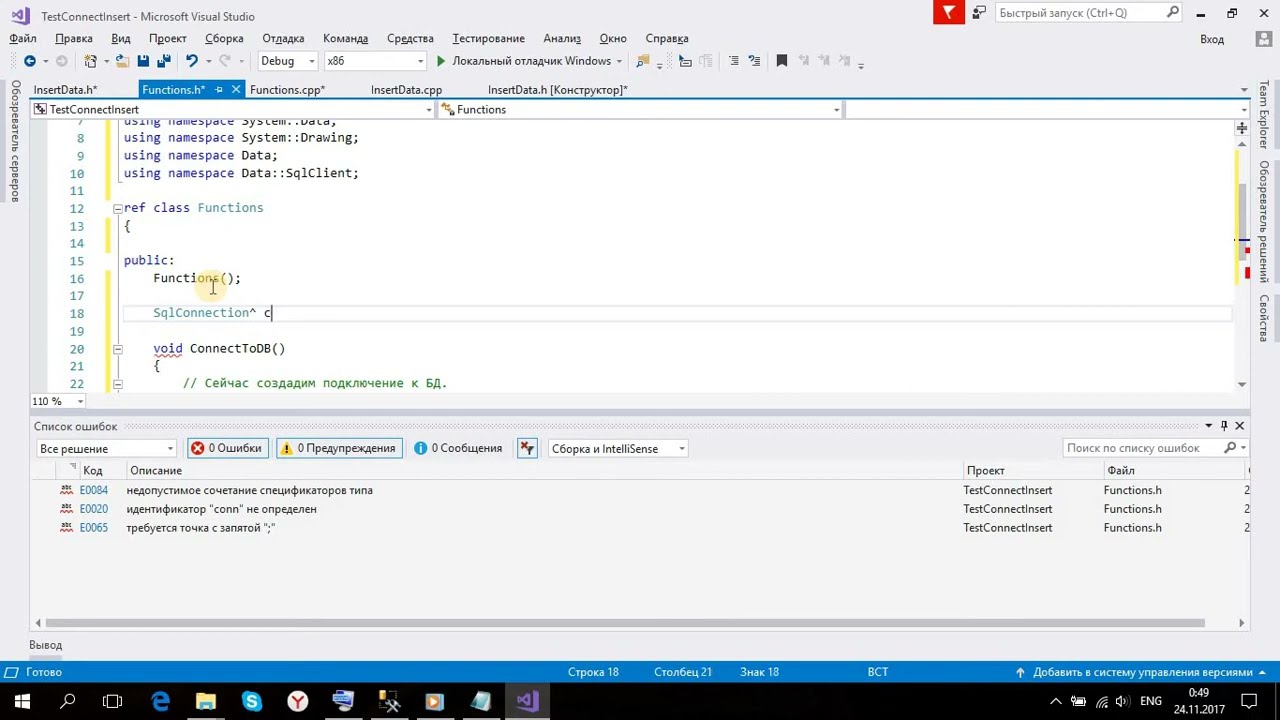
Task: Select error row E0084
Action: click(x=640, y=490)
